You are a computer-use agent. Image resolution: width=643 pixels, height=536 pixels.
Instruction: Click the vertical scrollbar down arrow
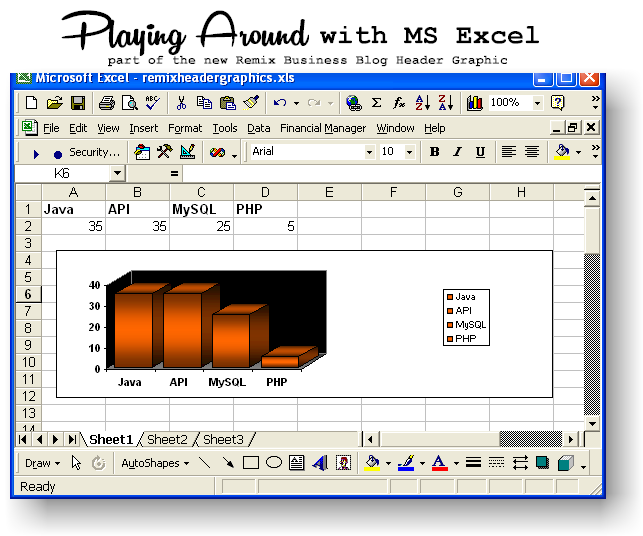pos(592,424)
